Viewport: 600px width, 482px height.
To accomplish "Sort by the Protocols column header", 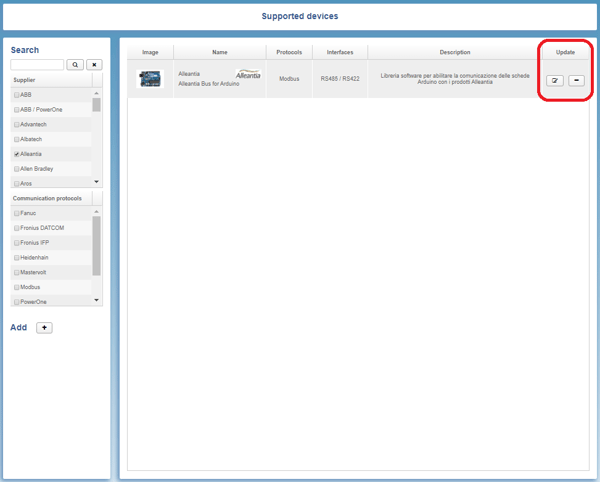I will click(x=289, y=52).
